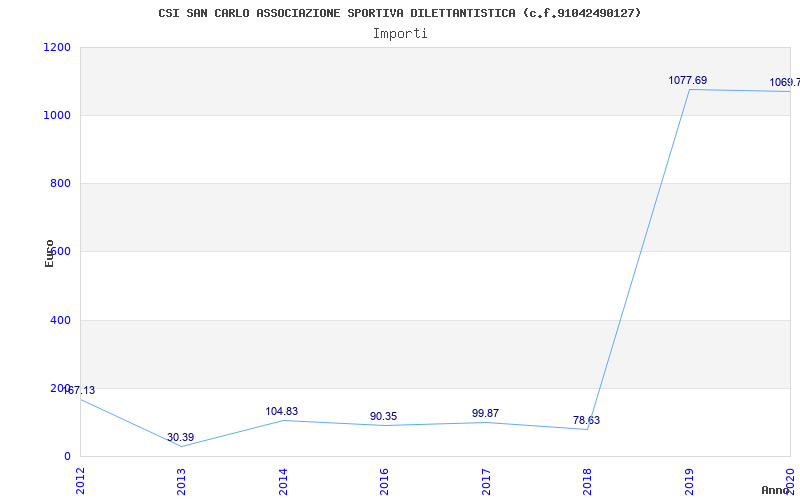Screen dimensions: 800x500
Task: Click the 2017 x-axis label
Action: tap(486, 481)
